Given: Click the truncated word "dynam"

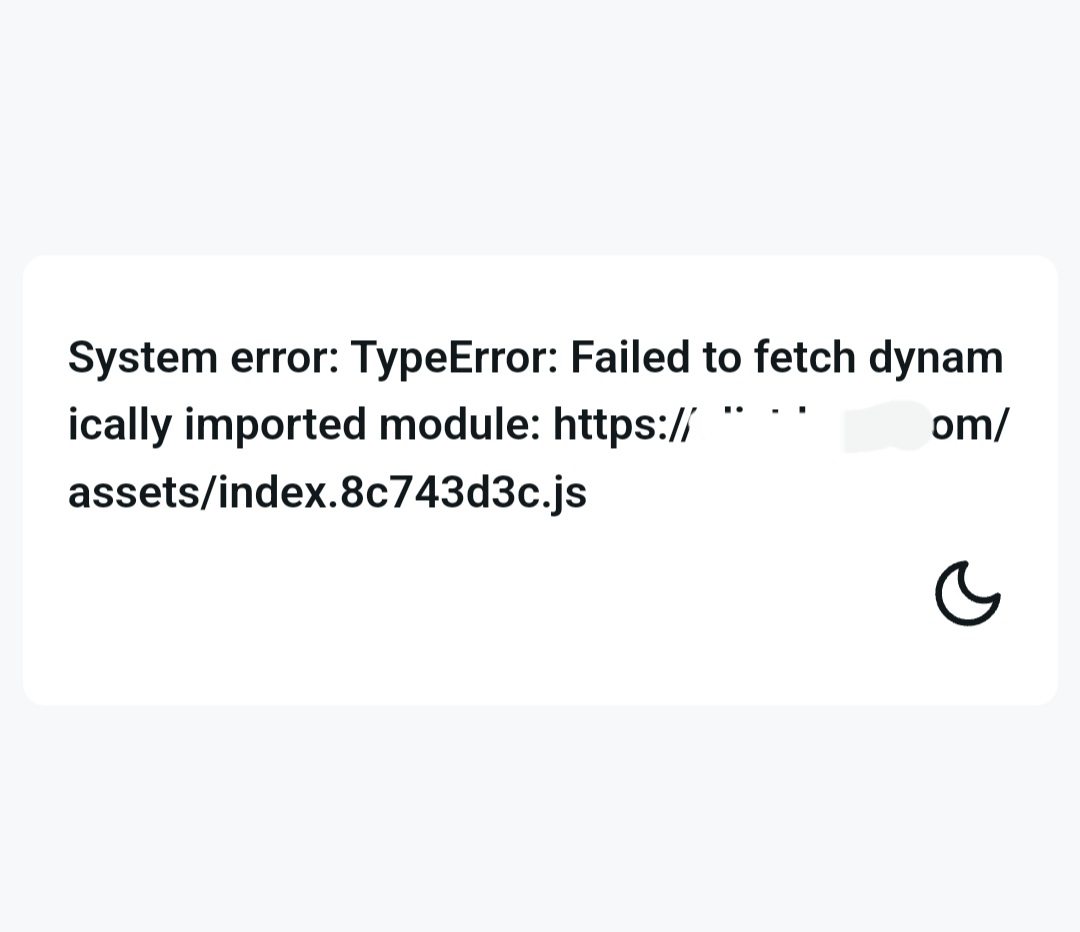Looking at the screenshot, I should (x=935, y=358).
